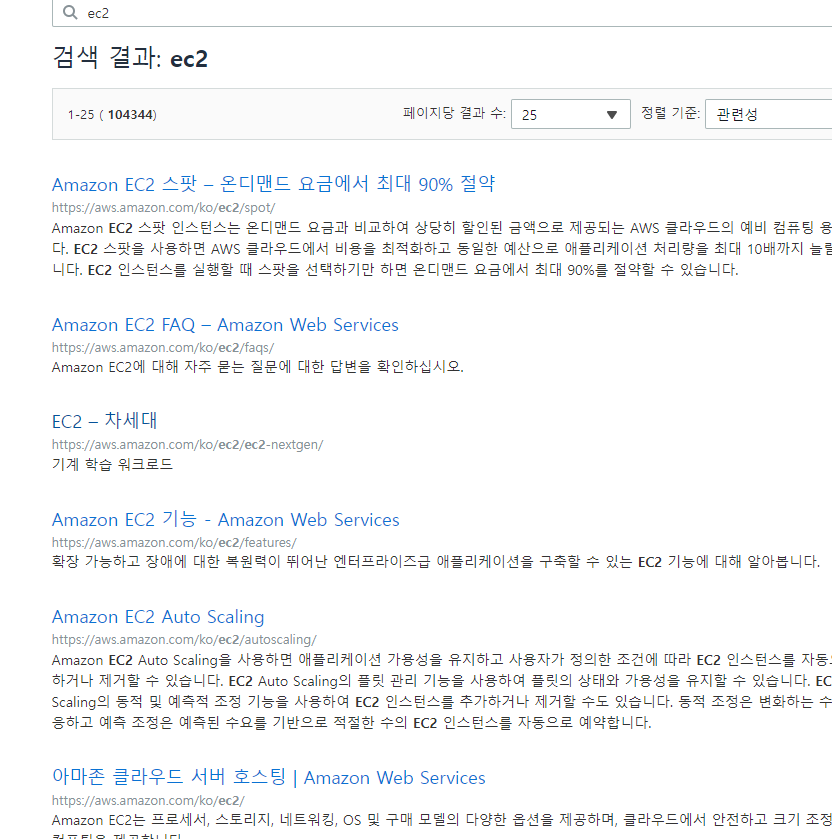Click the result count 104344
Screen dimensions: 832x839
[x=131, y=115]
